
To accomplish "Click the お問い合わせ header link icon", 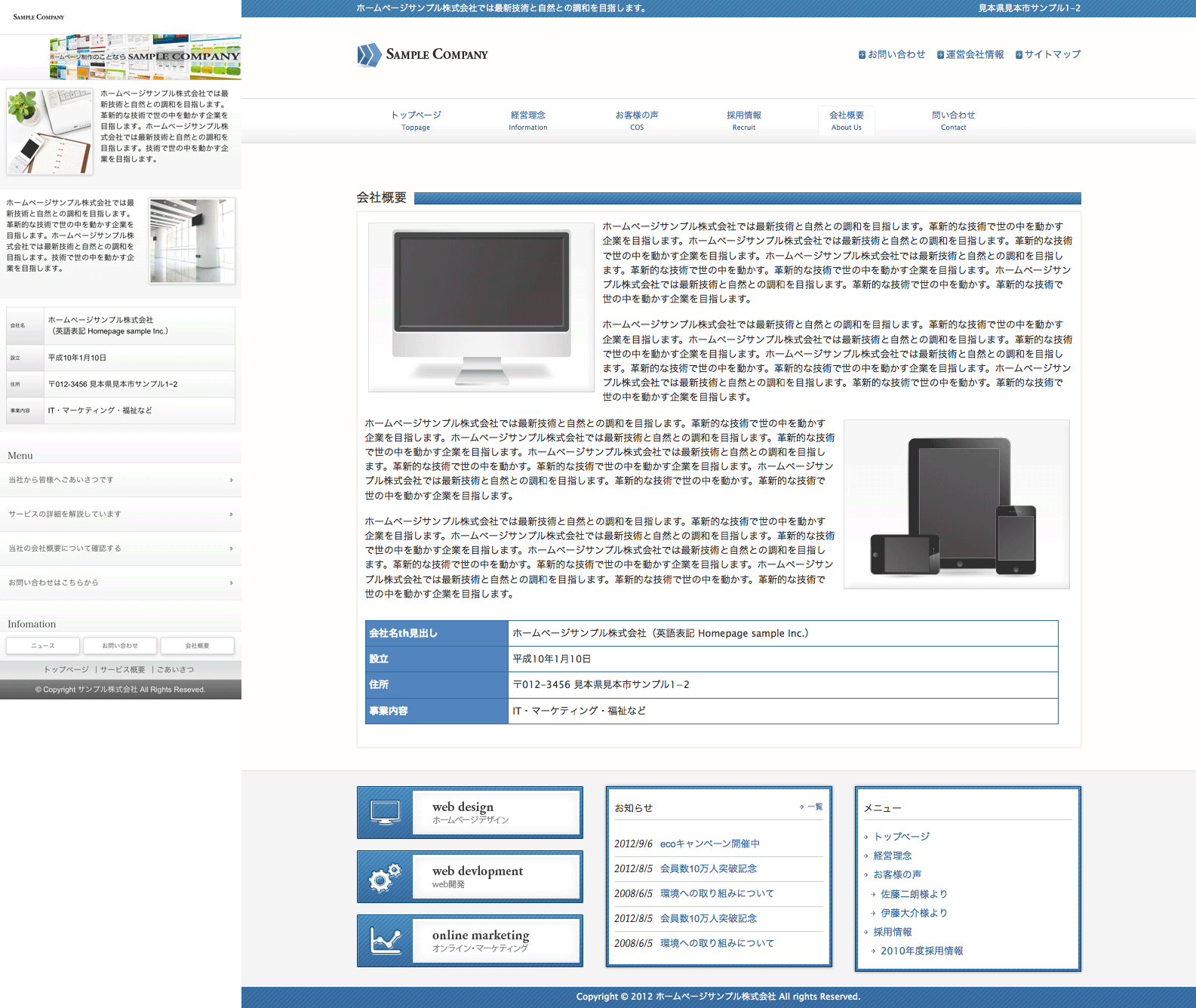I will 862,55.
